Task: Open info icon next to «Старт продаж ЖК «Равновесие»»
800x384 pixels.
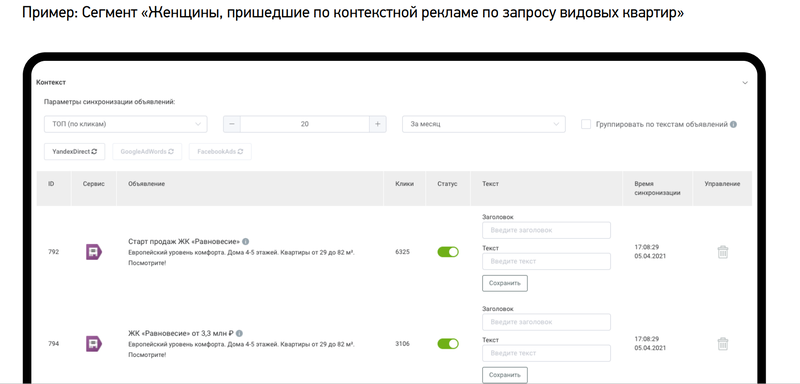Action: pos(245,241)
